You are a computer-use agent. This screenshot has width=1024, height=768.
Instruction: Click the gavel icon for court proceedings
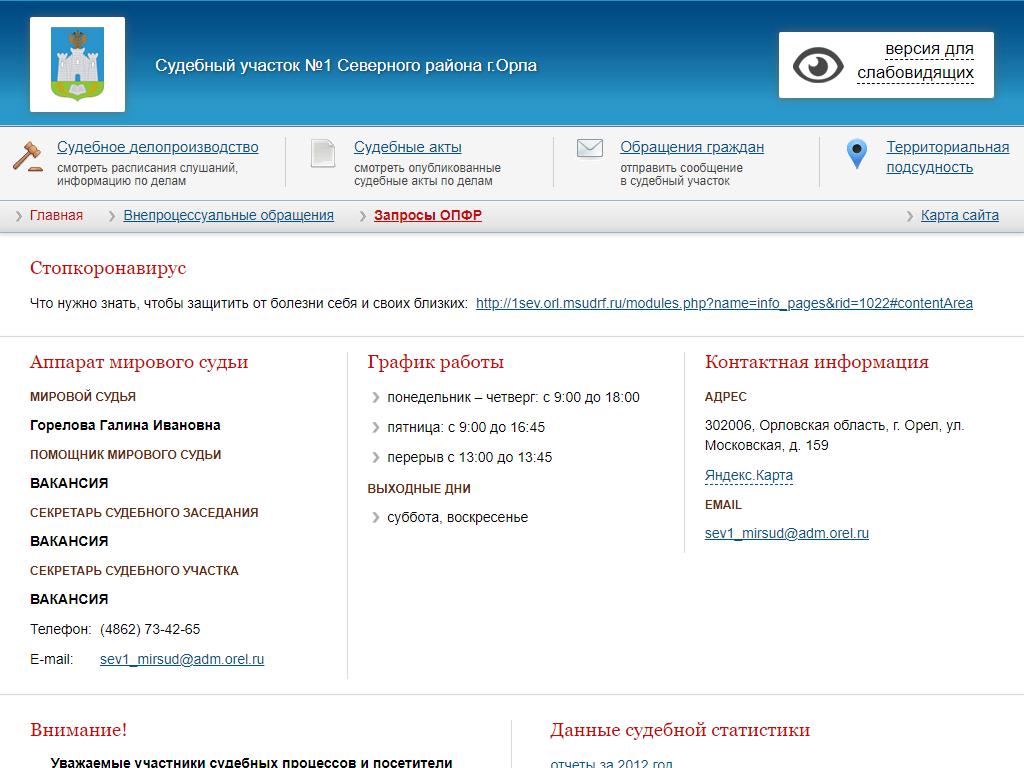28,156
